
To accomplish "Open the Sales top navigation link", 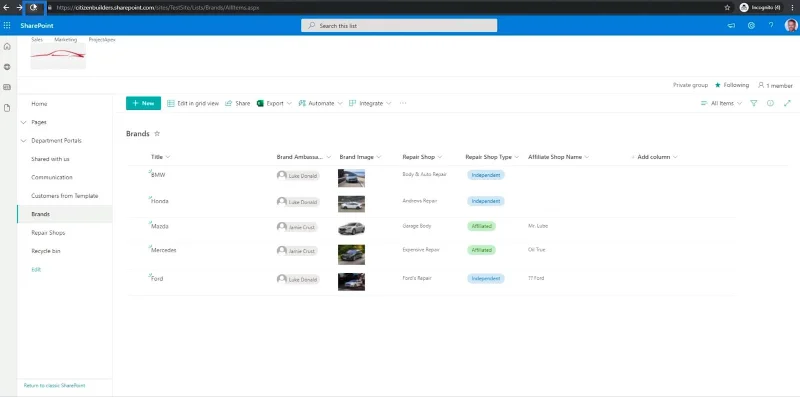I will coord(37,39).
